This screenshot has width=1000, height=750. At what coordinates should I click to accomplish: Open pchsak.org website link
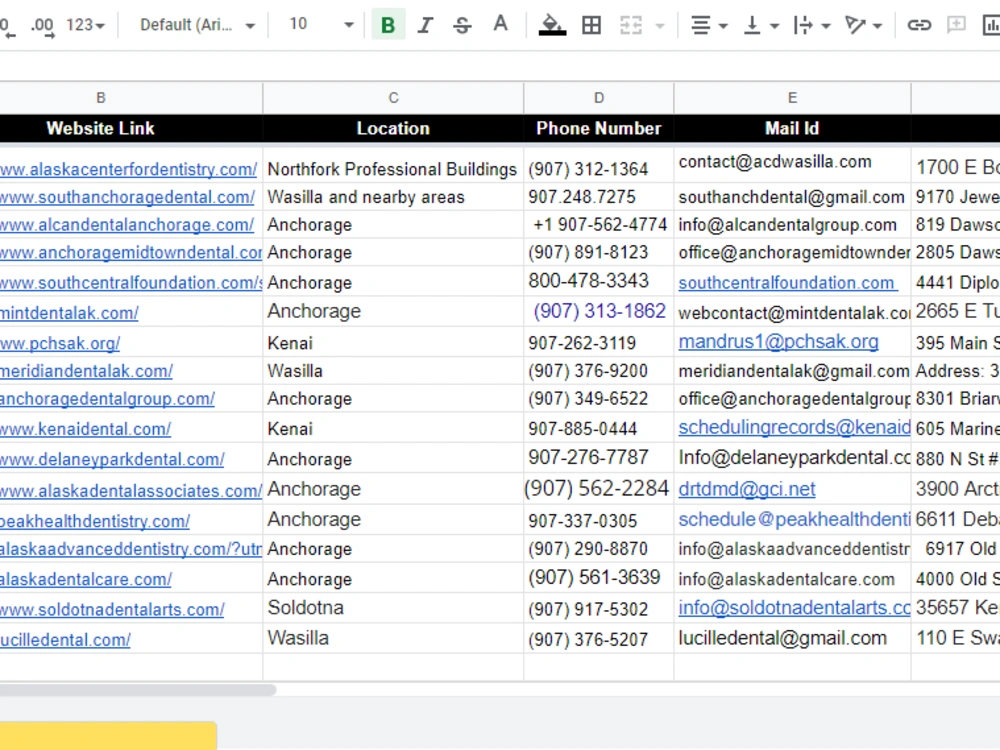[60, 343]
